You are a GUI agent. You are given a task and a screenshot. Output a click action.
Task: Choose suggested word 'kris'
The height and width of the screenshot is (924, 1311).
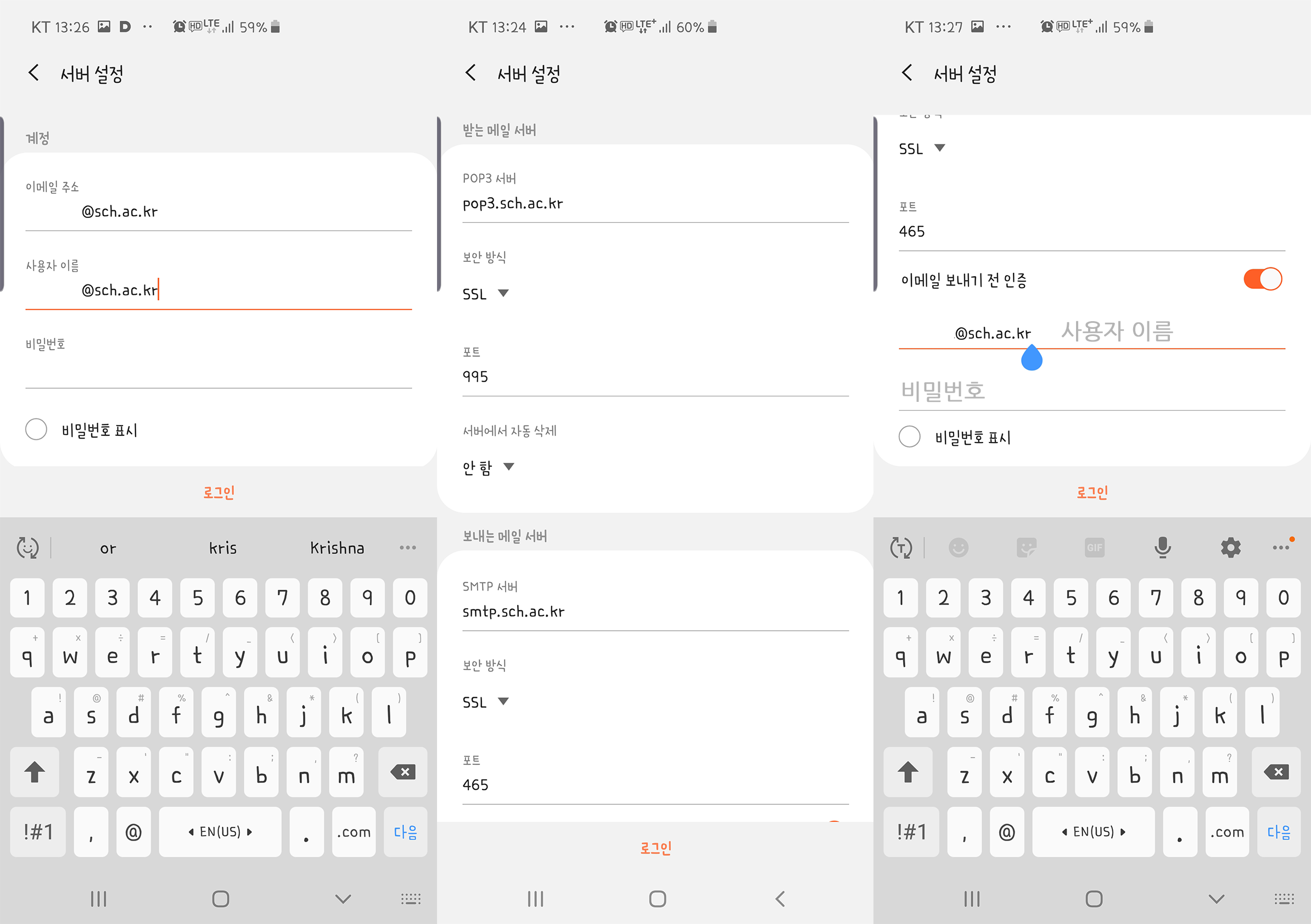223,548
